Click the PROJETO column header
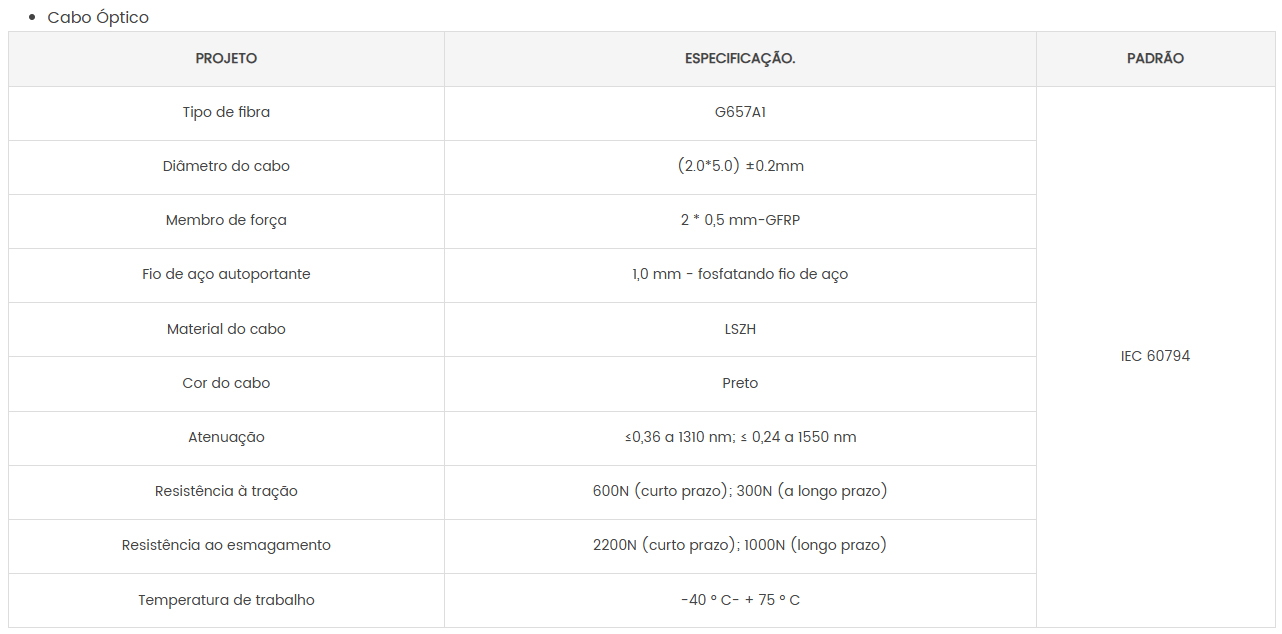 point(226,59)
